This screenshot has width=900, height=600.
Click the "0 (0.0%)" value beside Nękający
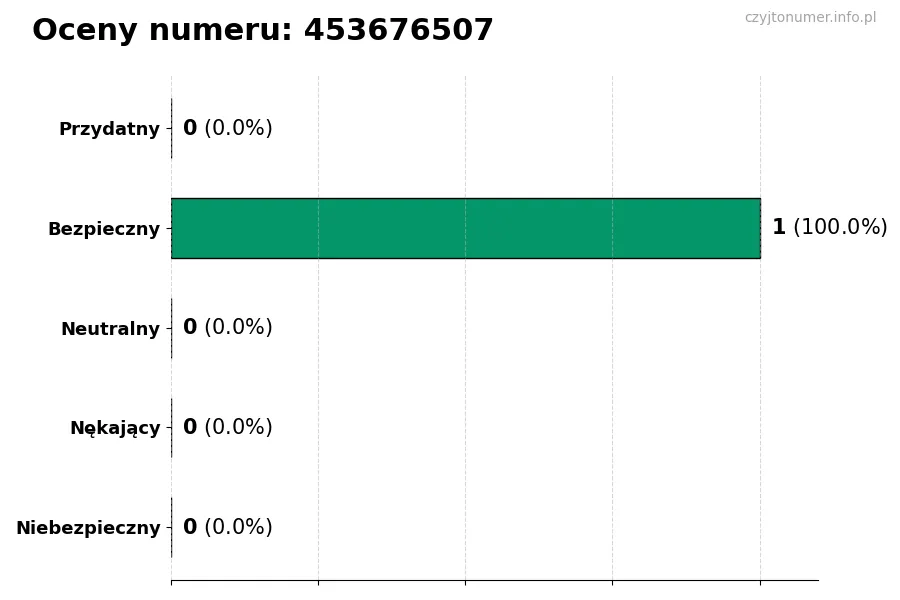pyautogui.click(x=227, y=428)
